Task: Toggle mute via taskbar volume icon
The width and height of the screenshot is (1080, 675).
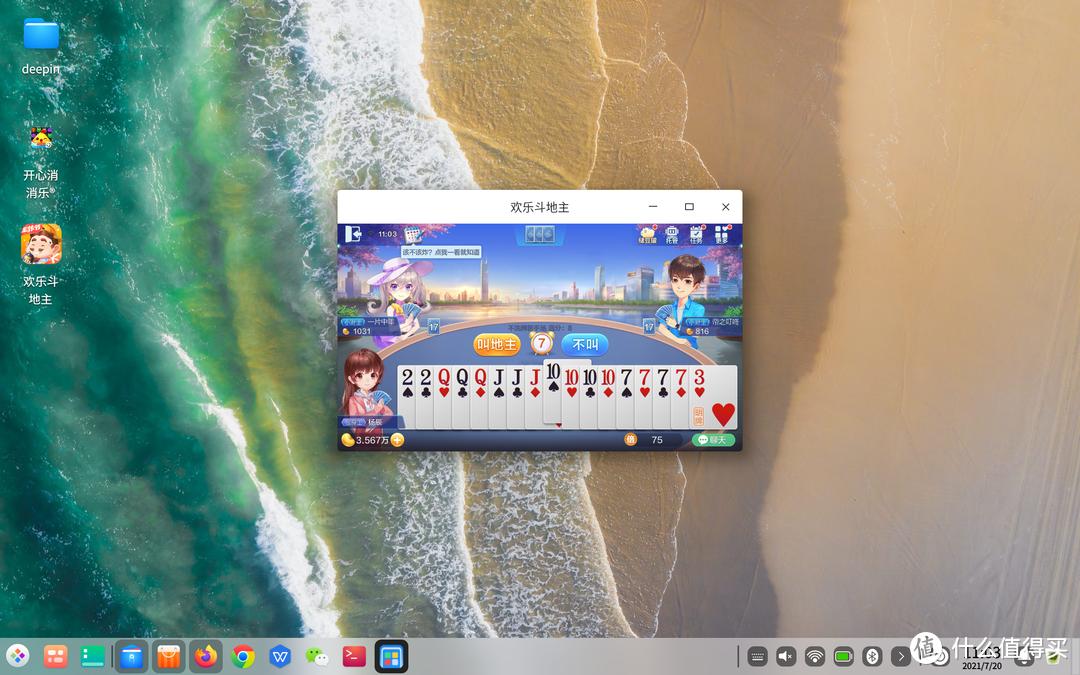Action: (x=786, y=656)
